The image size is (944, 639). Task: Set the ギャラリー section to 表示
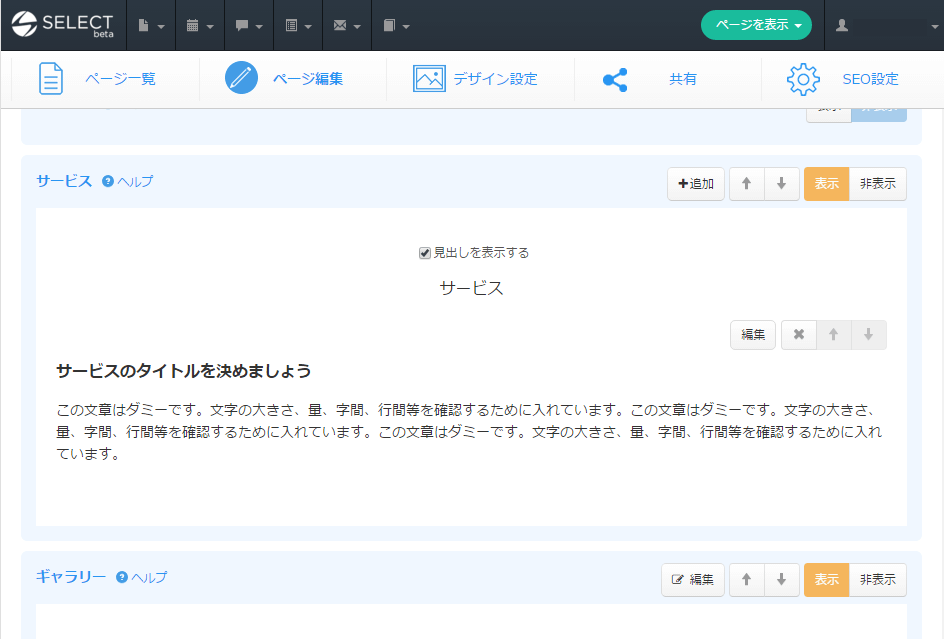tap(826, 580)
